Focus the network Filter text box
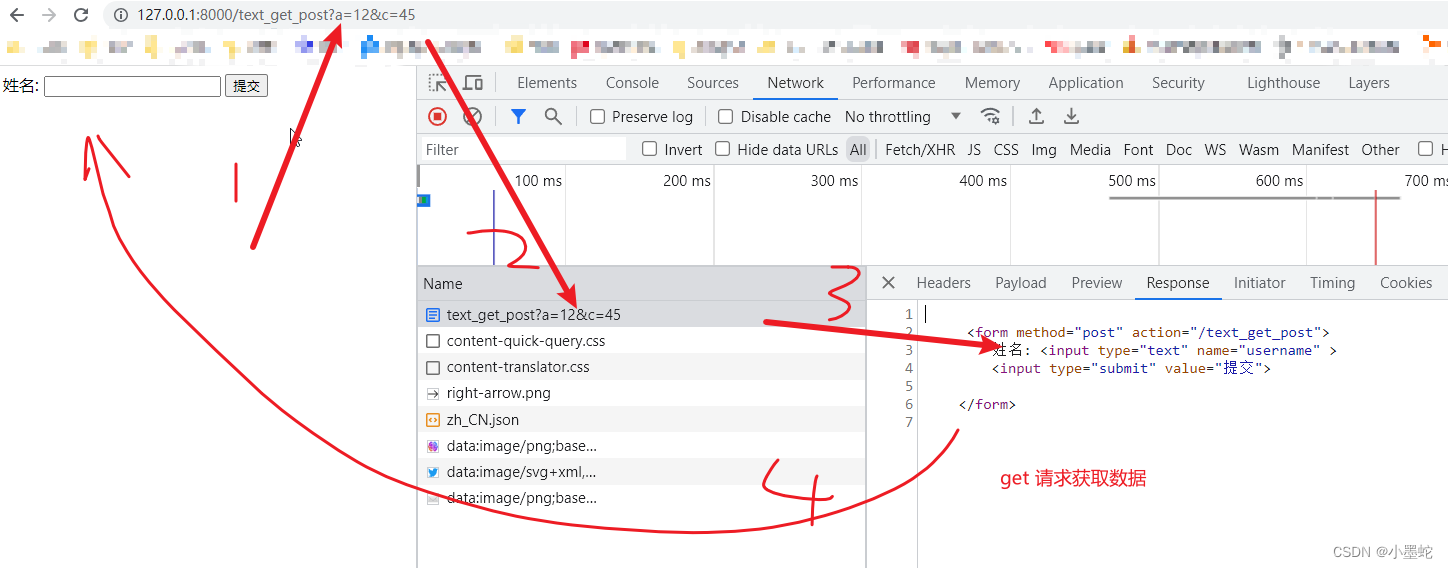The image size is (1448, 568). [522, 149]
